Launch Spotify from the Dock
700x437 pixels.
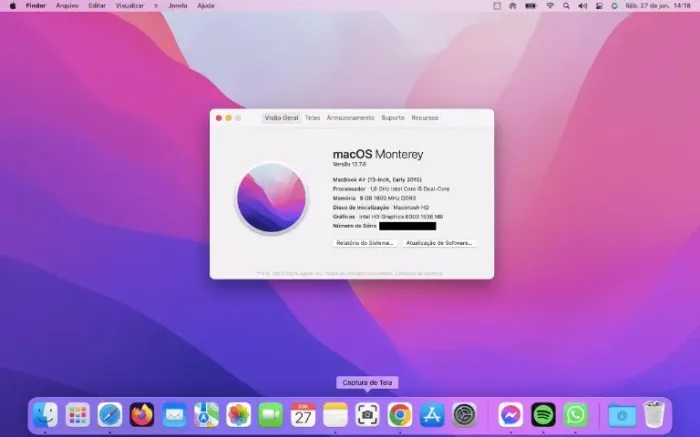coord(543,415)
